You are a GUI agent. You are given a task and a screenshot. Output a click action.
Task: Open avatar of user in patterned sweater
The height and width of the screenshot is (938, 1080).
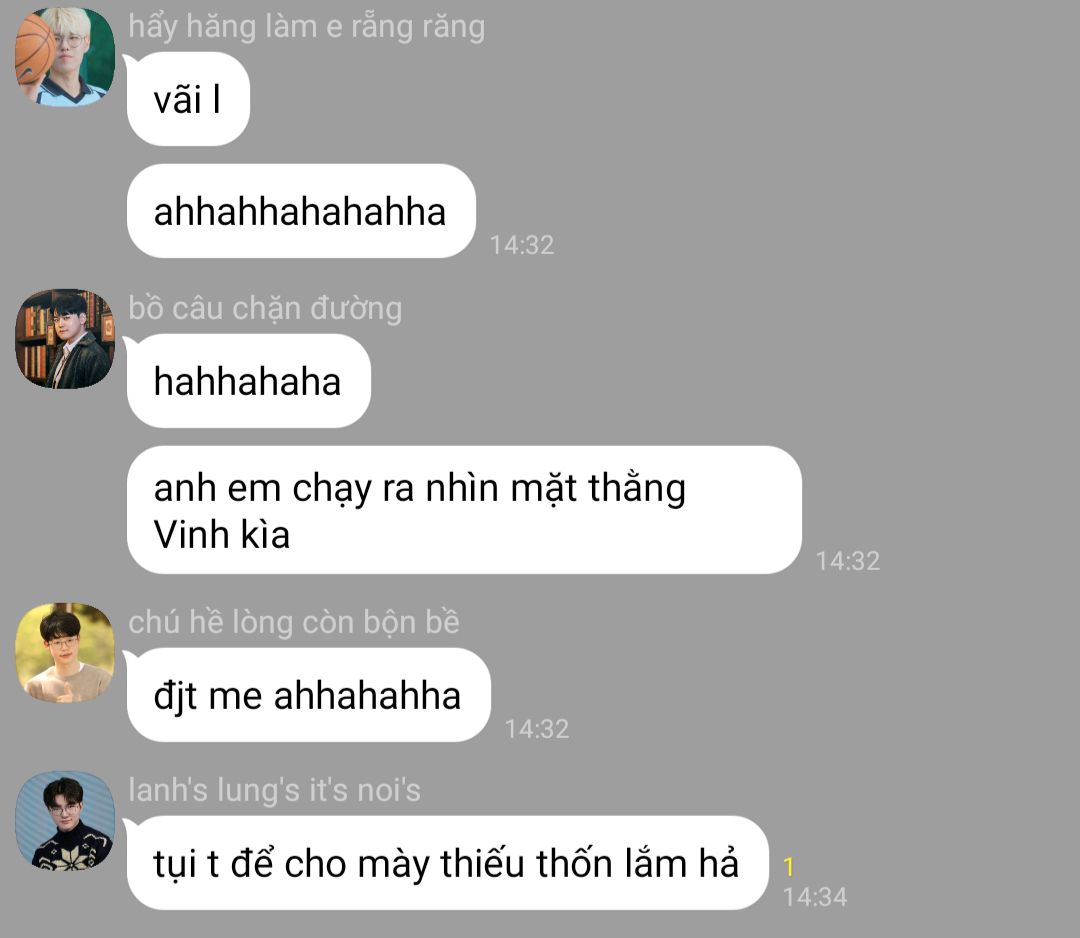(x=65, y=821)
